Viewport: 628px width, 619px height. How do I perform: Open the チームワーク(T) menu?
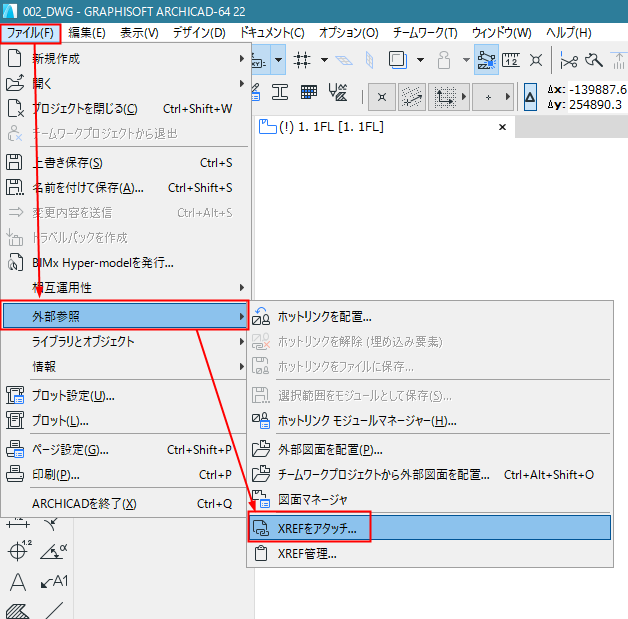pos(425,33)
